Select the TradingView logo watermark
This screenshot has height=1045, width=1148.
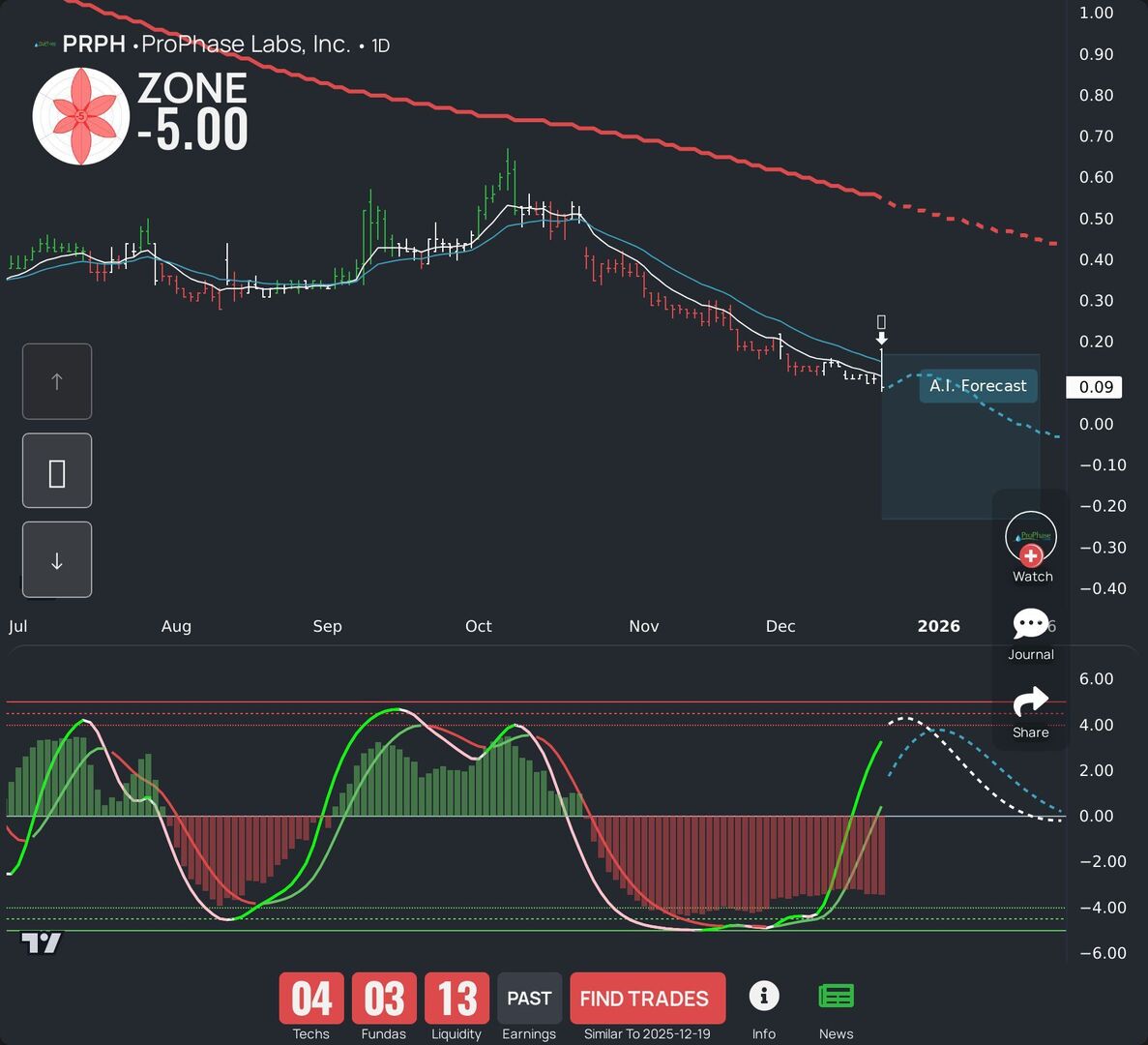coord(41,943)
